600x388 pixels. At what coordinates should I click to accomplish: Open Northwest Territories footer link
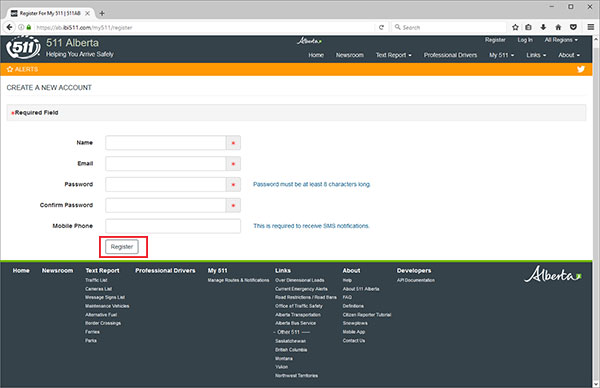(x=296, y=376)
